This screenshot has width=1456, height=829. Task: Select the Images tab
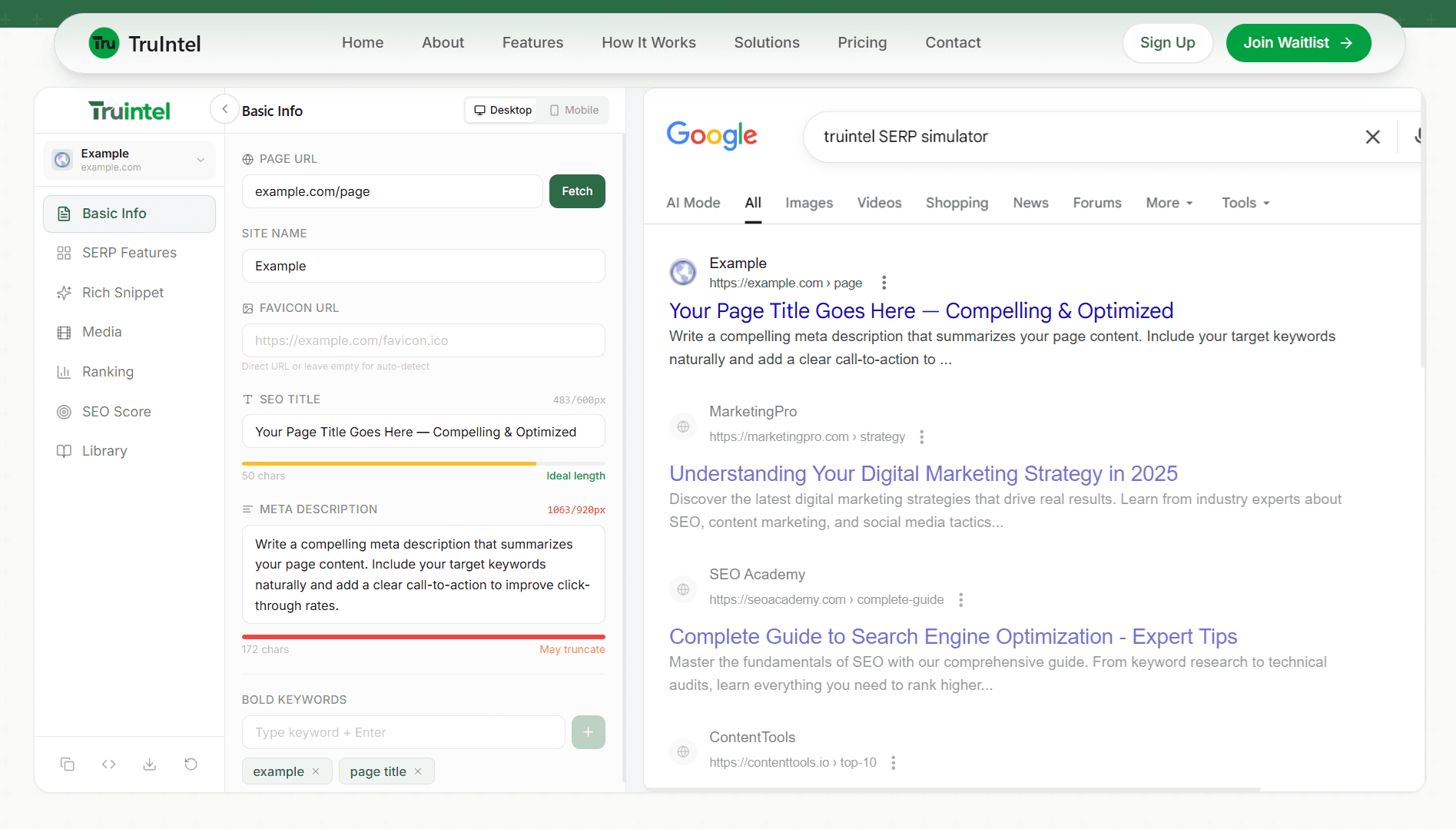809,203
